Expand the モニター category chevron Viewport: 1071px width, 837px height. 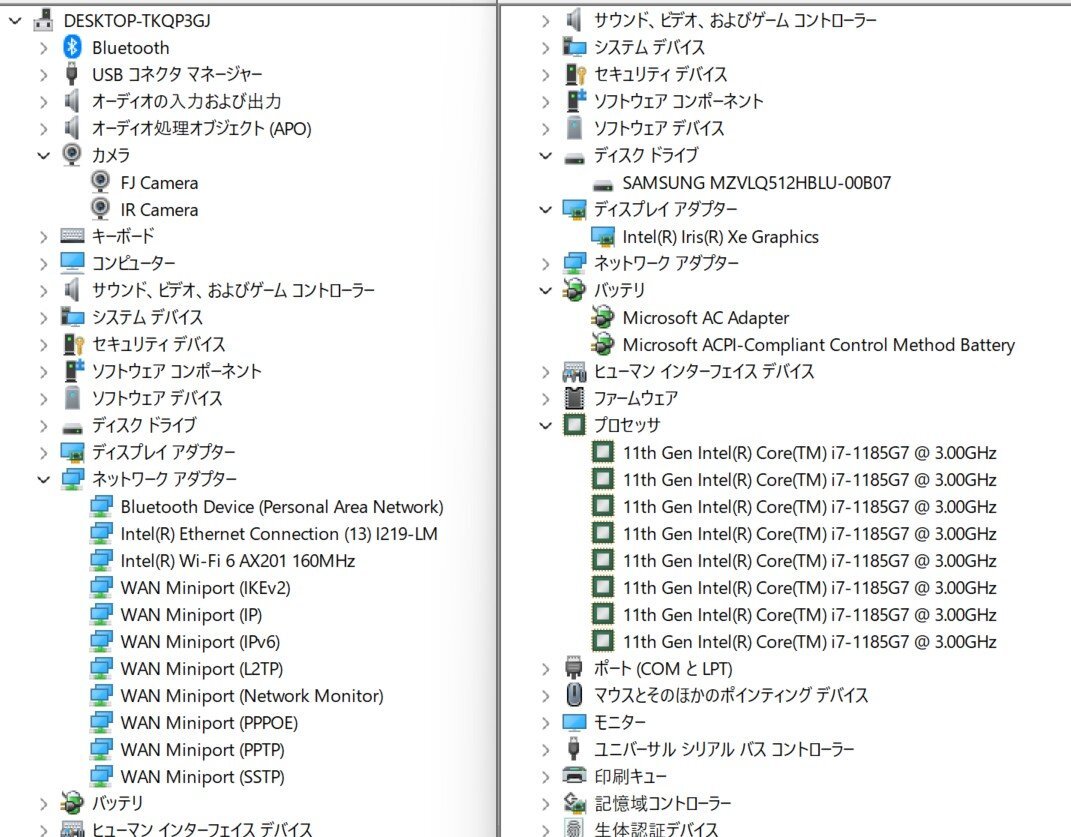pyautogui.click(x=546, y=722)
